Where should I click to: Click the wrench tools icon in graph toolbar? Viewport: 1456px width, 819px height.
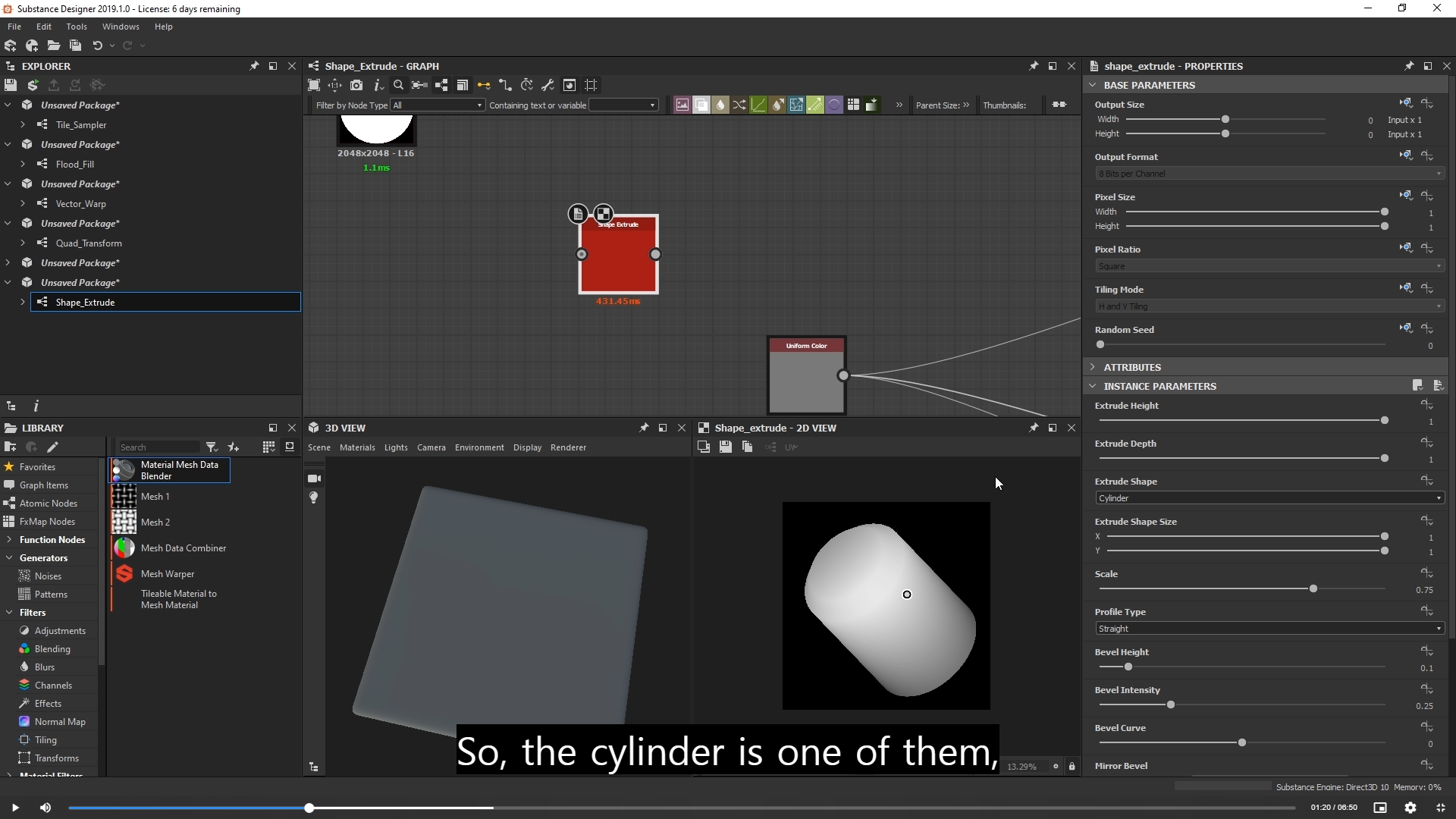pyautogui.click(x=548, y=85)
